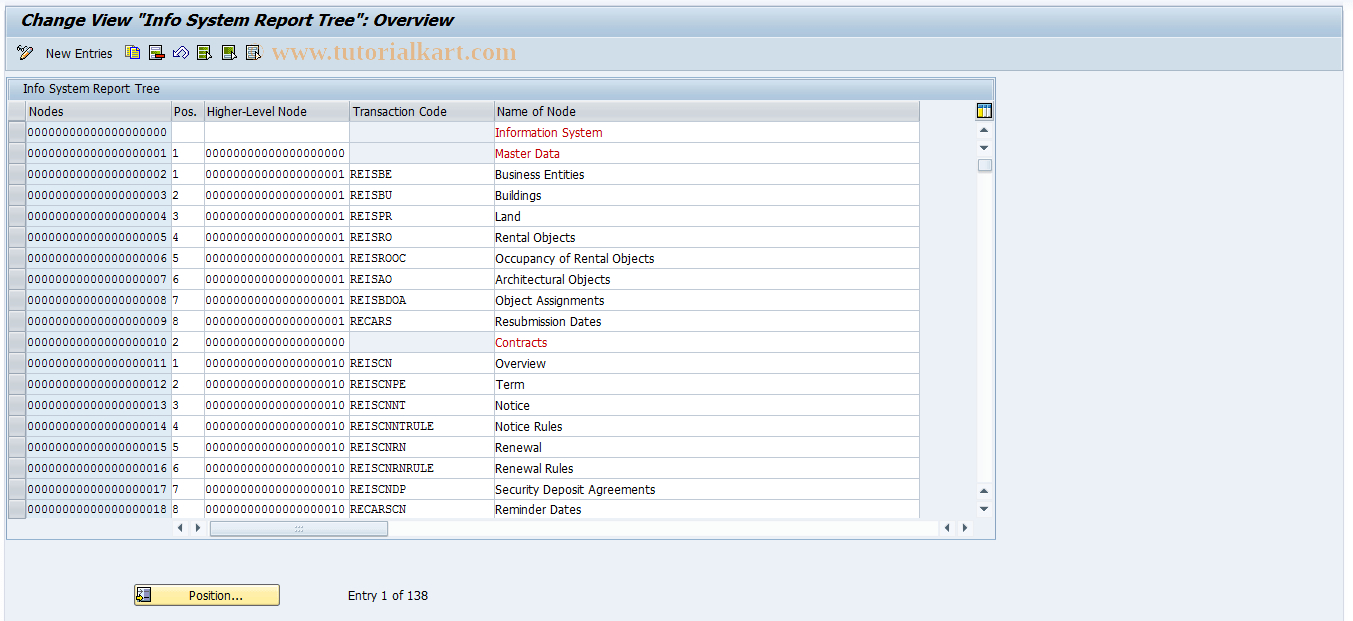Select the row checkbox for node REISBE
This screenshot has width=1353, height=621.
(x=15, y=174)
